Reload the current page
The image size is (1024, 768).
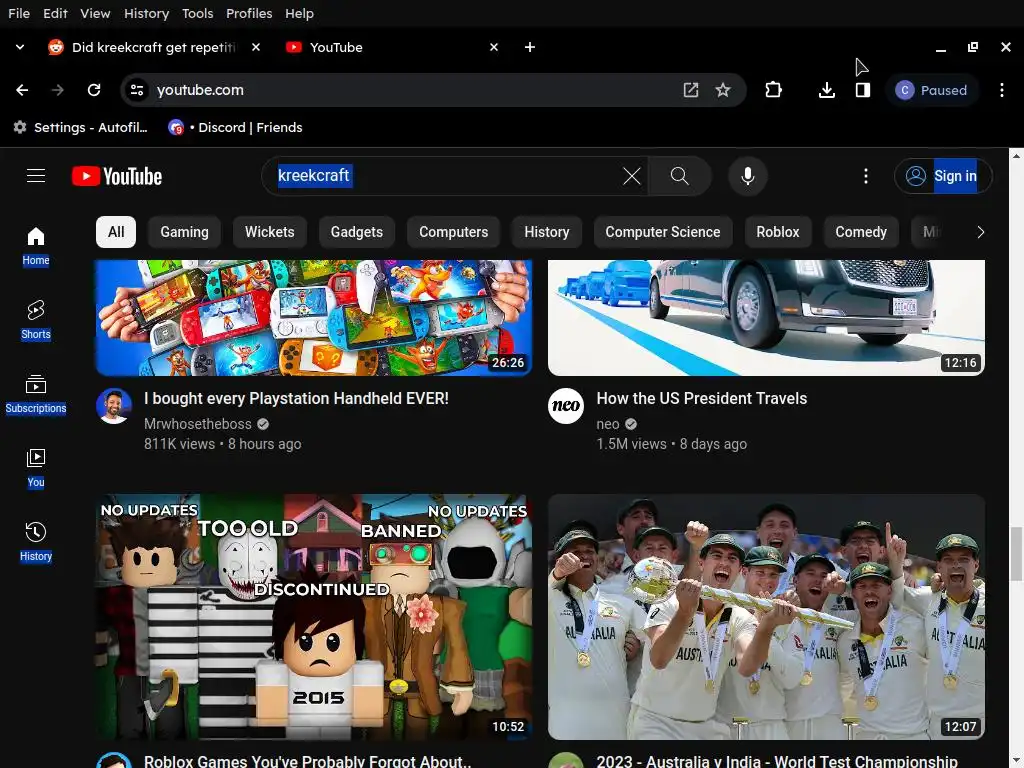[x=94, y=90]
